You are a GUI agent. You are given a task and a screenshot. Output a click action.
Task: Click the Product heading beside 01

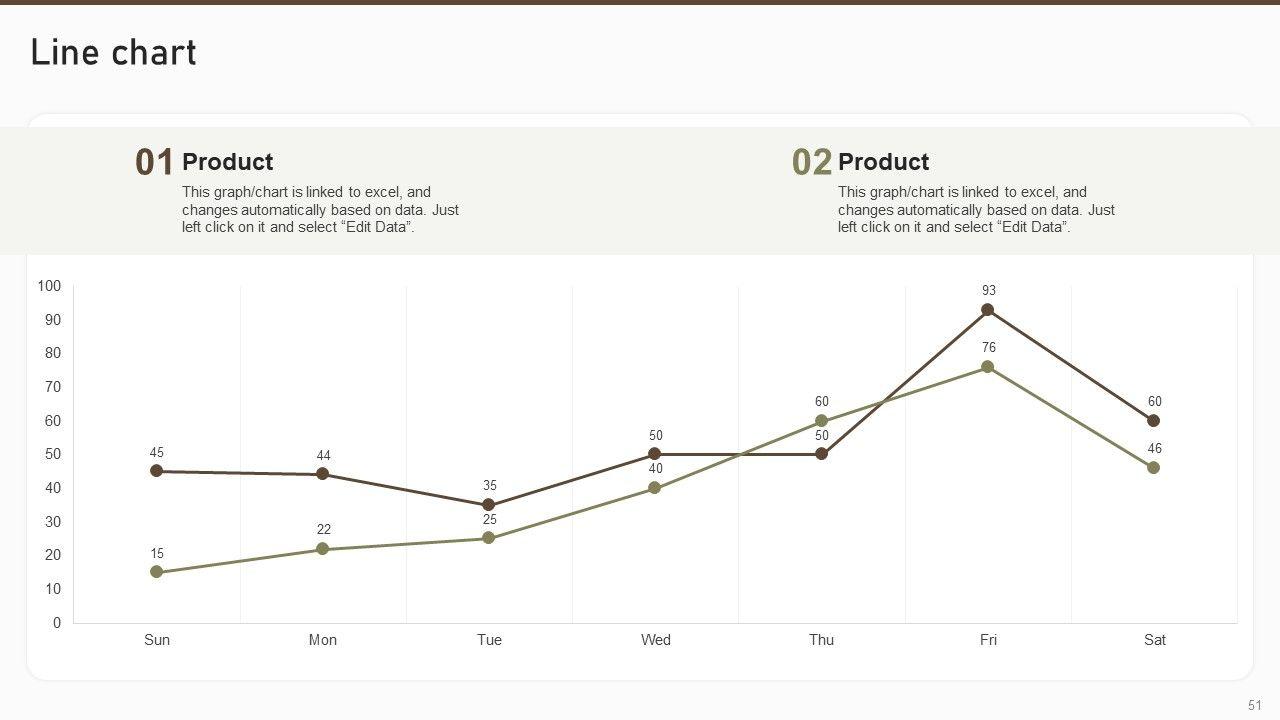(x=227, y=162)
